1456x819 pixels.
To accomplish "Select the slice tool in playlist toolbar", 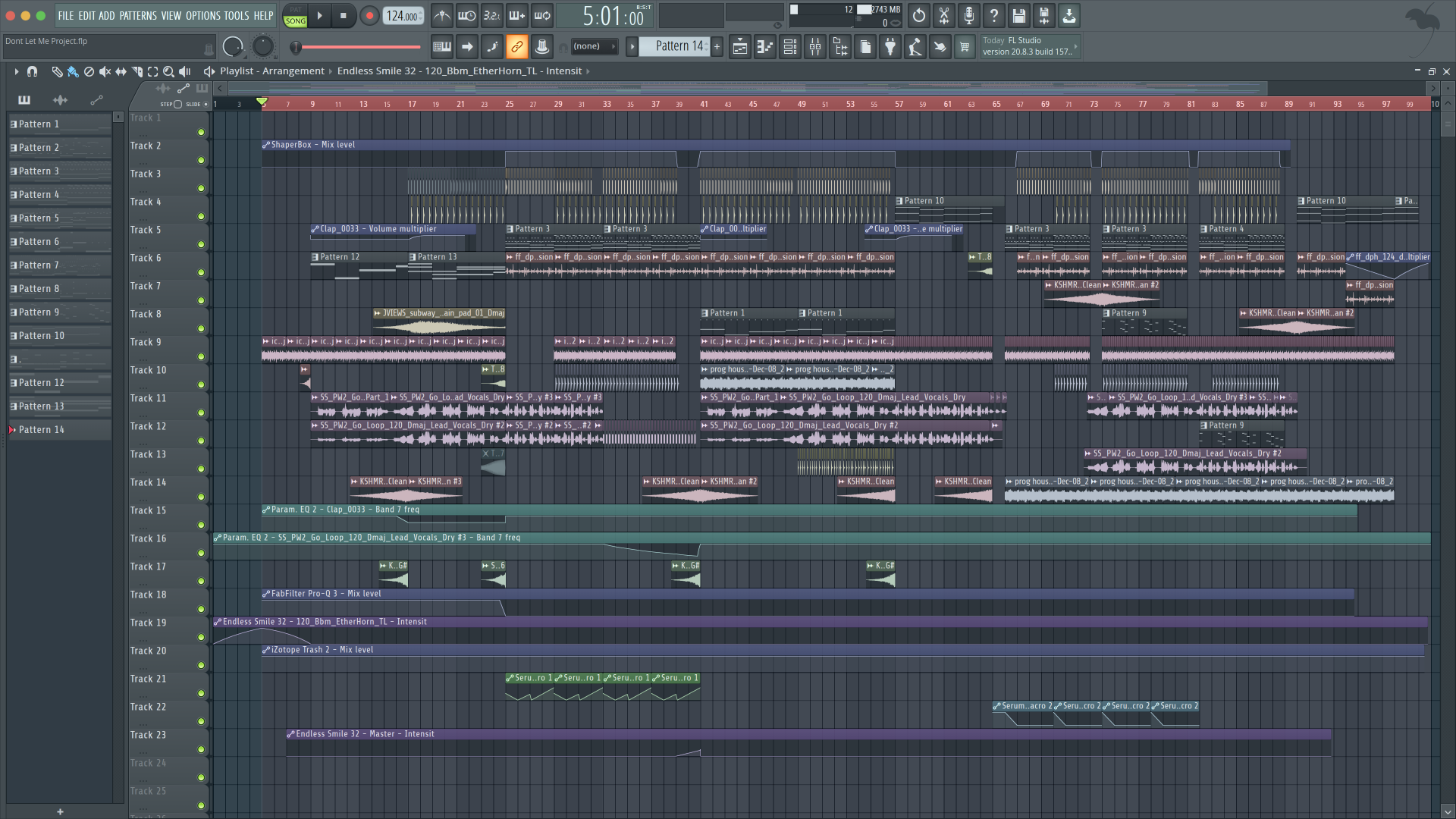I will [x=136, y=71].
